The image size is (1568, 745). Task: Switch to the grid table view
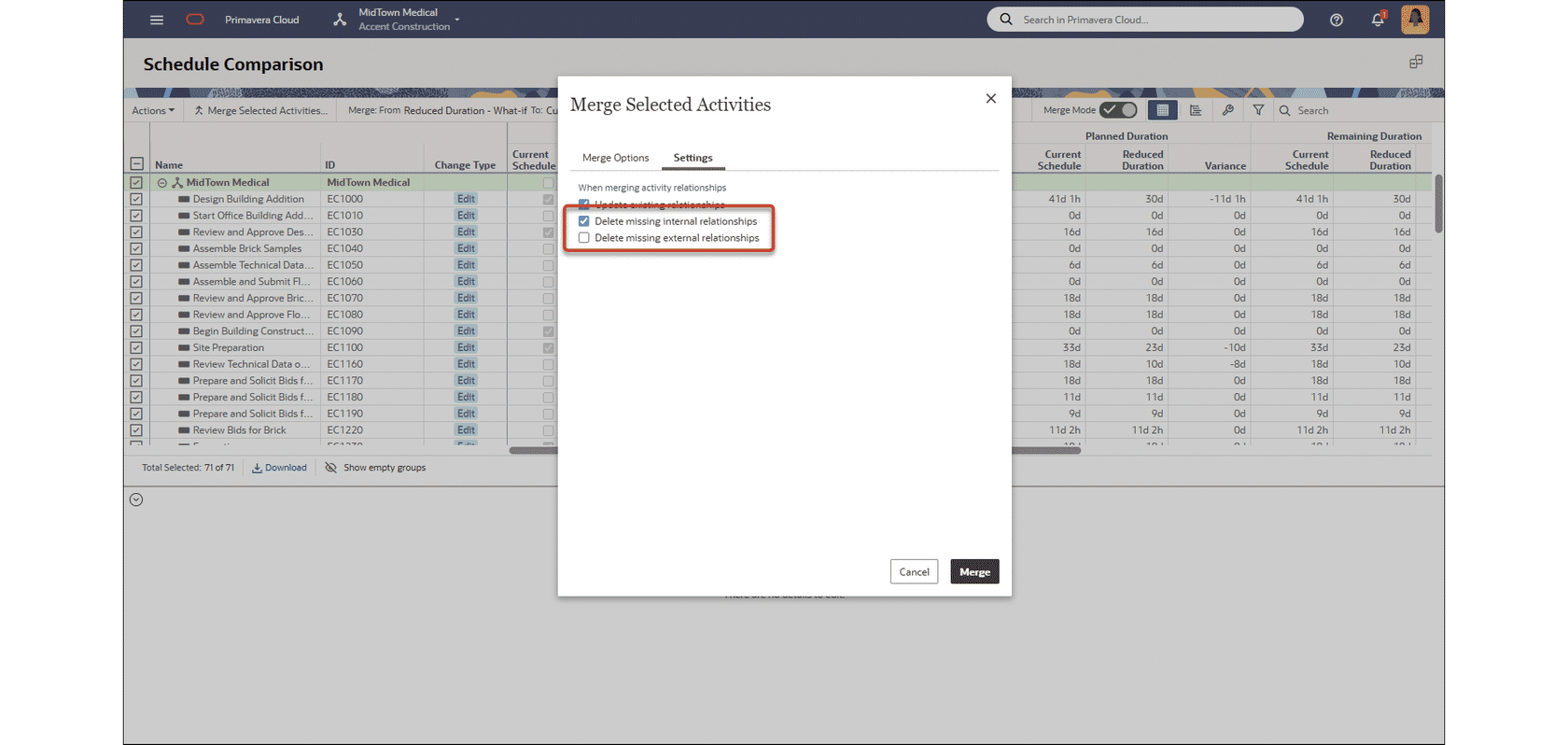point(1162,110)
